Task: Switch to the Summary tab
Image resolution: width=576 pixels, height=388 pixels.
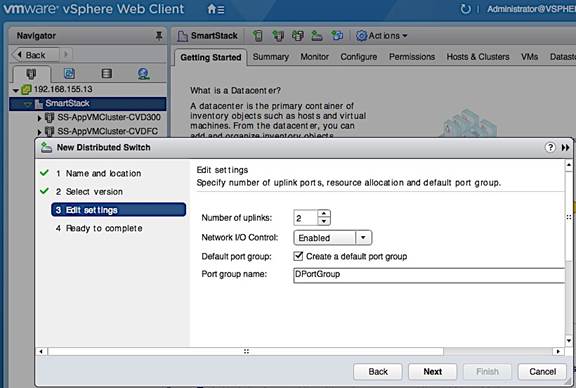Action: coord(271,57)
